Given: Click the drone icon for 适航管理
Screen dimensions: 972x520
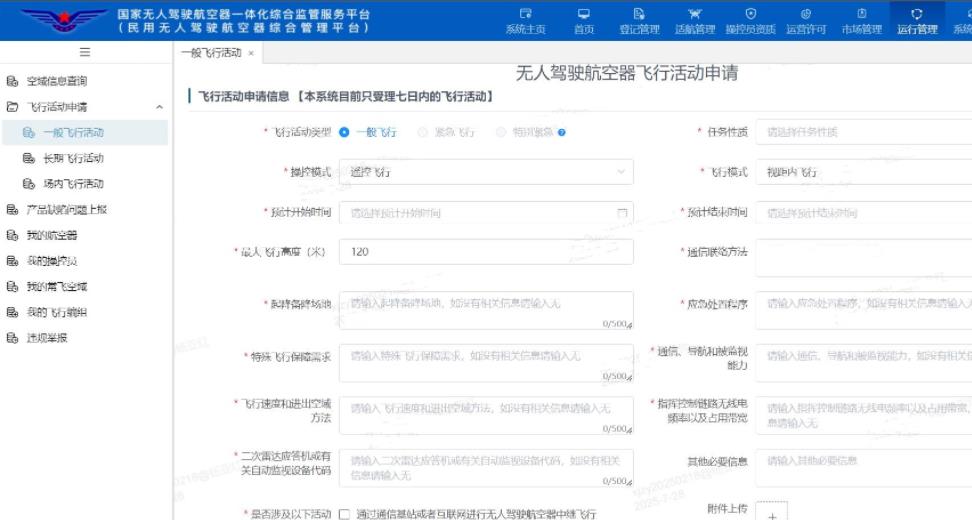Looking at the screenshot, I should click(695, 13).
